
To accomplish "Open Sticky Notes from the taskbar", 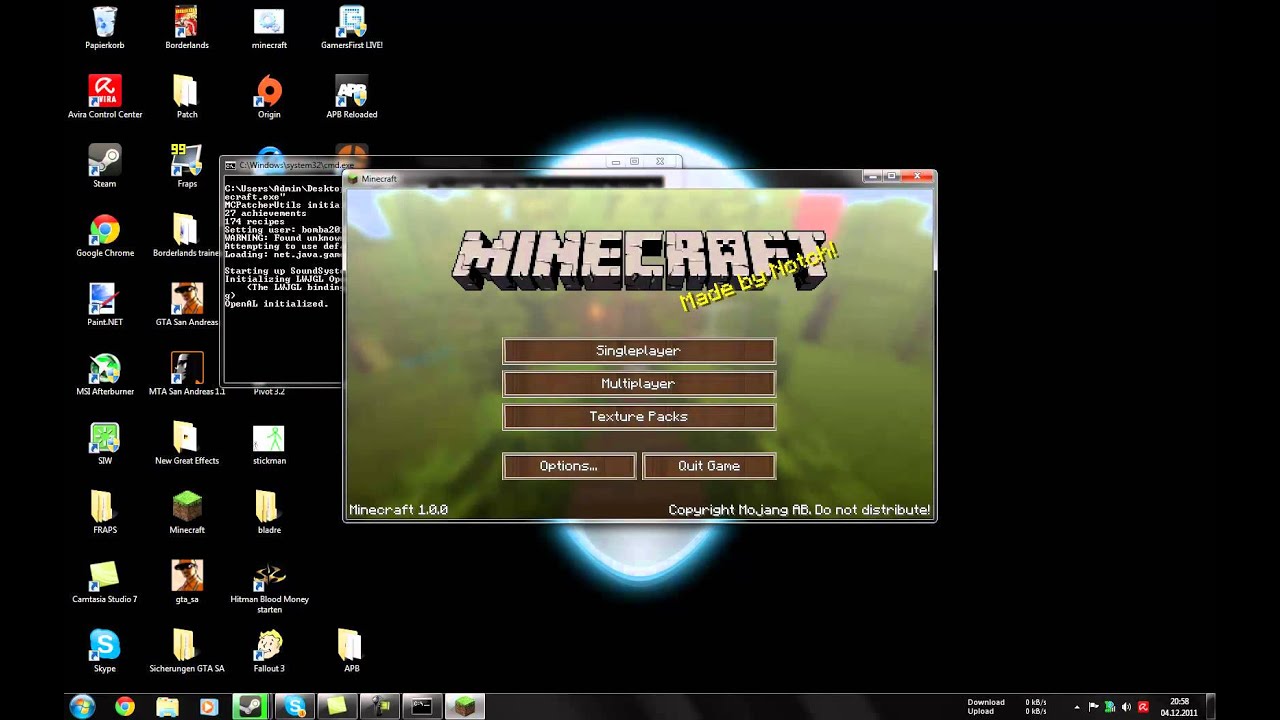I will pos(337,707).
